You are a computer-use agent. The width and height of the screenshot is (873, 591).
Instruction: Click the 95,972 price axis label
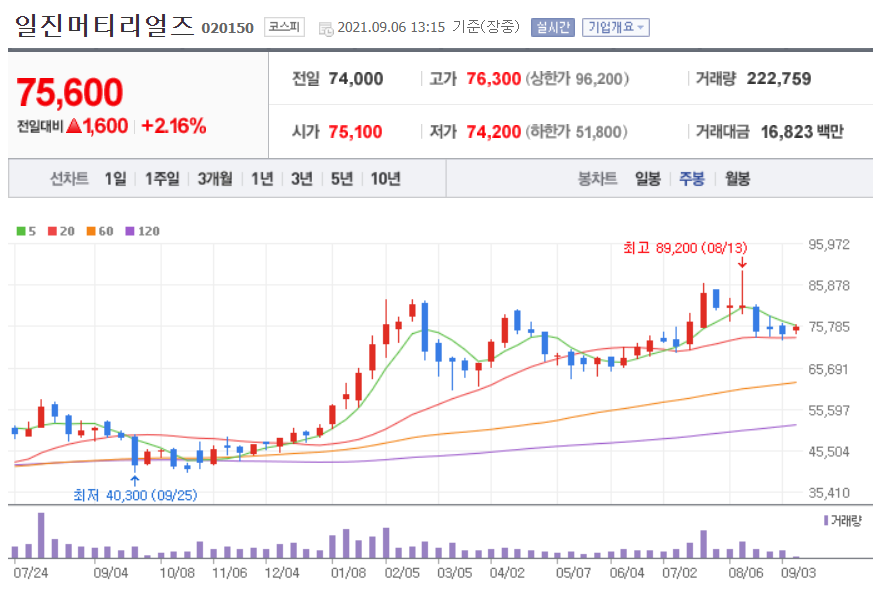(x=829, y=245)
